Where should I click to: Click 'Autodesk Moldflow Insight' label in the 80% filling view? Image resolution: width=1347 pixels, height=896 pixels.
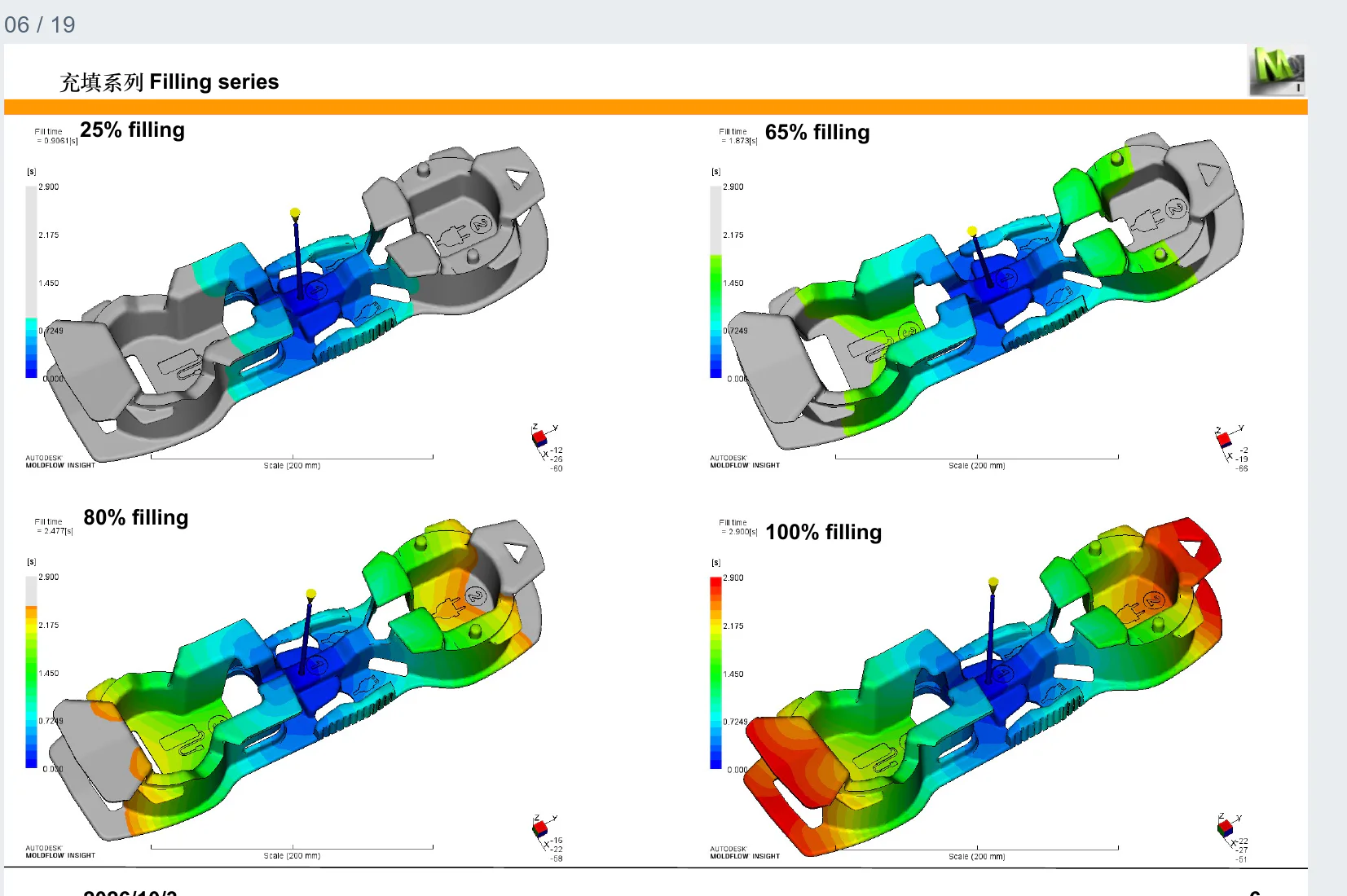pos(60,852)
